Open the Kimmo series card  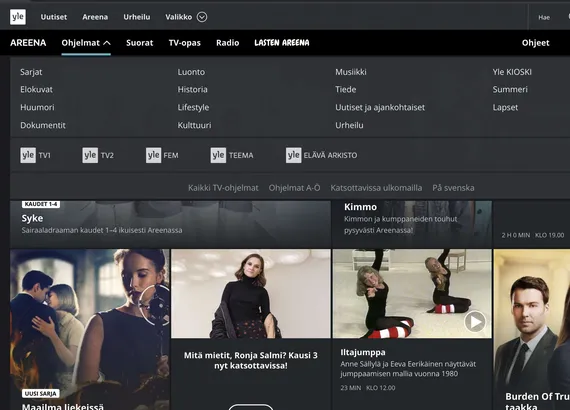(x=412, y=224)
